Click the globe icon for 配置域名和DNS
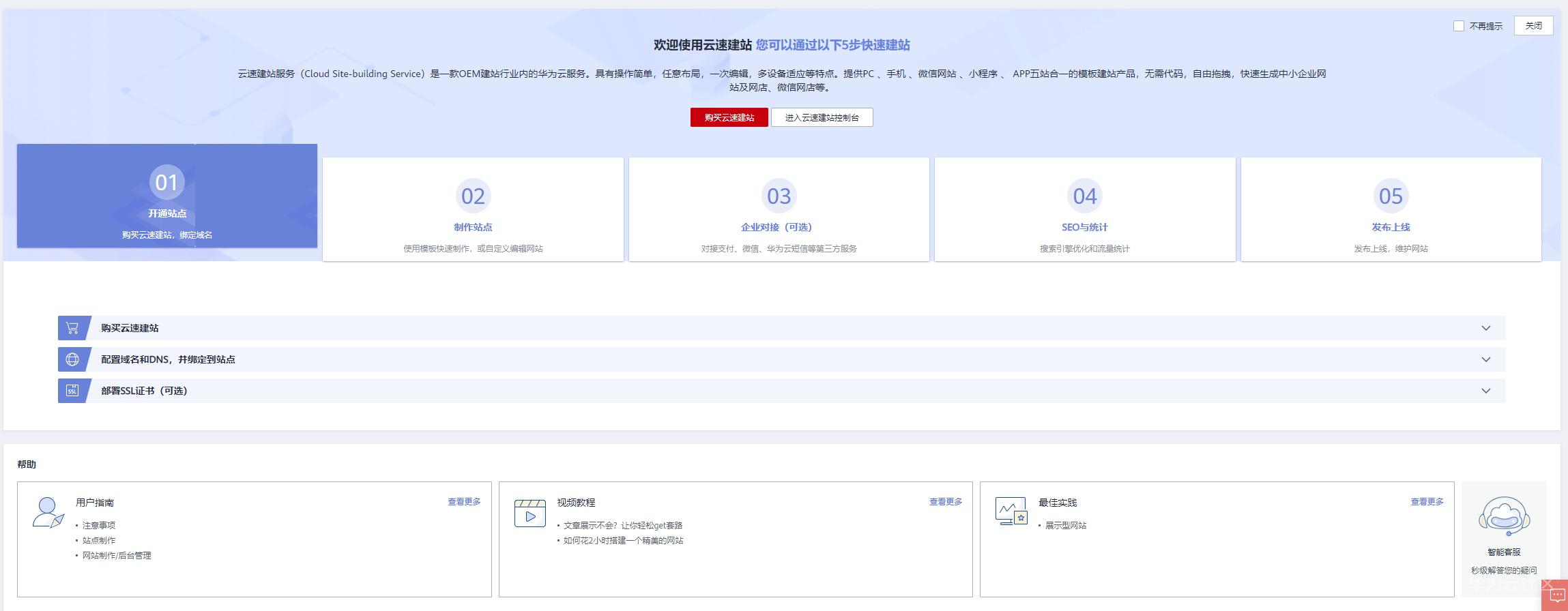The height and width of the screenshot is (611, 1568). [72, 359]
